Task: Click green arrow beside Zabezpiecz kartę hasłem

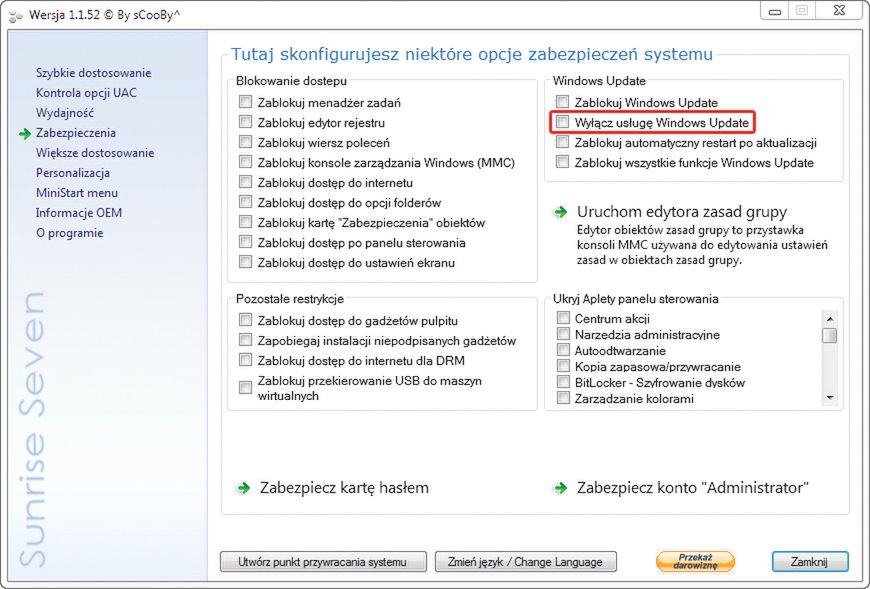Action: tap(244, 488)
